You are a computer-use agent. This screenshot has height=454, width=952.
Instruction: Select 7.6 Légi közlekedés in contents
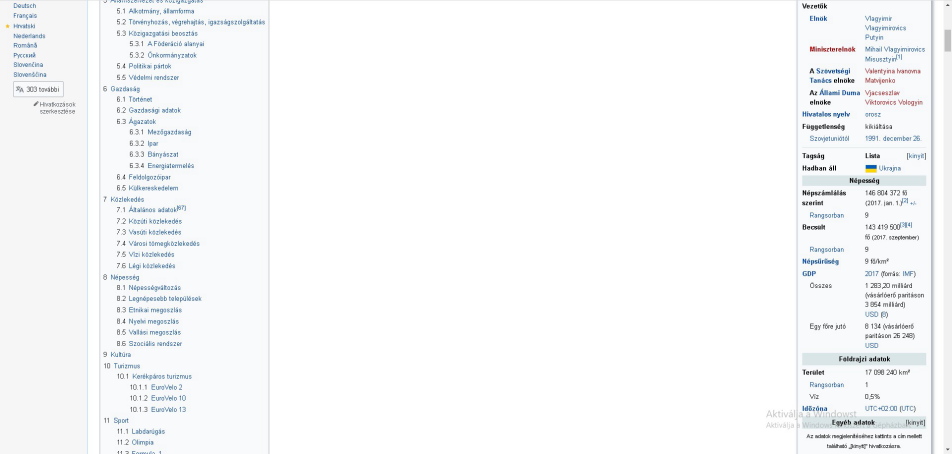click(145, 266)
